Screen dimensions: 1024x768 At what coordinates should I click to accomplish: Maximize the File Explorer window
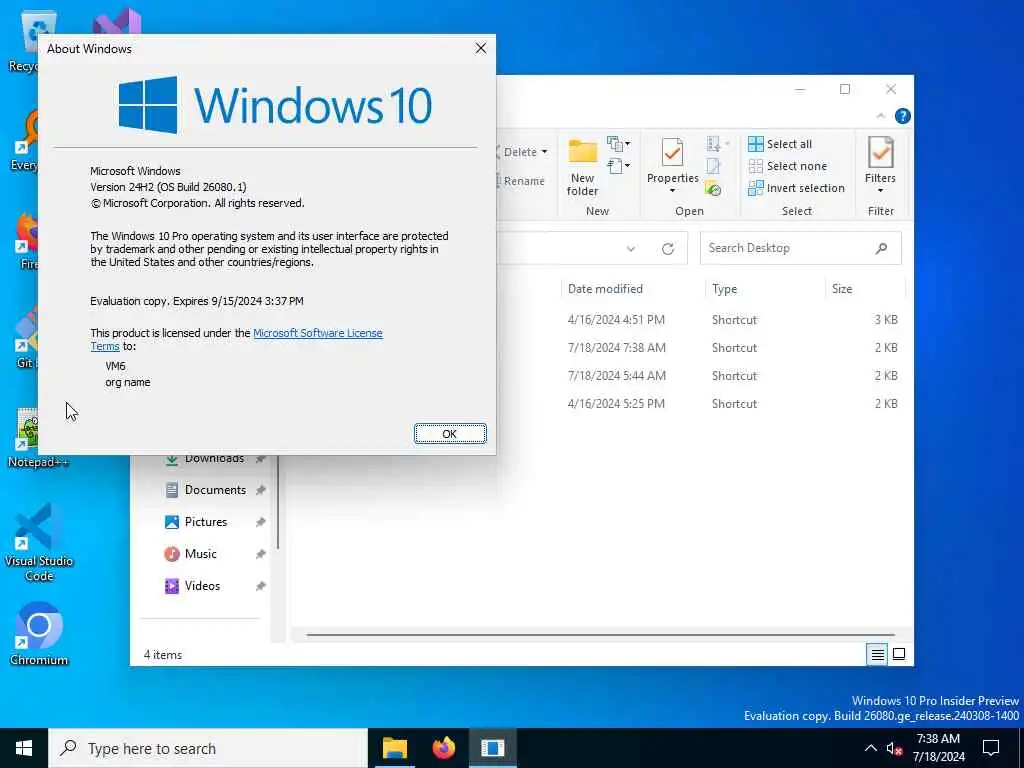tap(845, 89)
